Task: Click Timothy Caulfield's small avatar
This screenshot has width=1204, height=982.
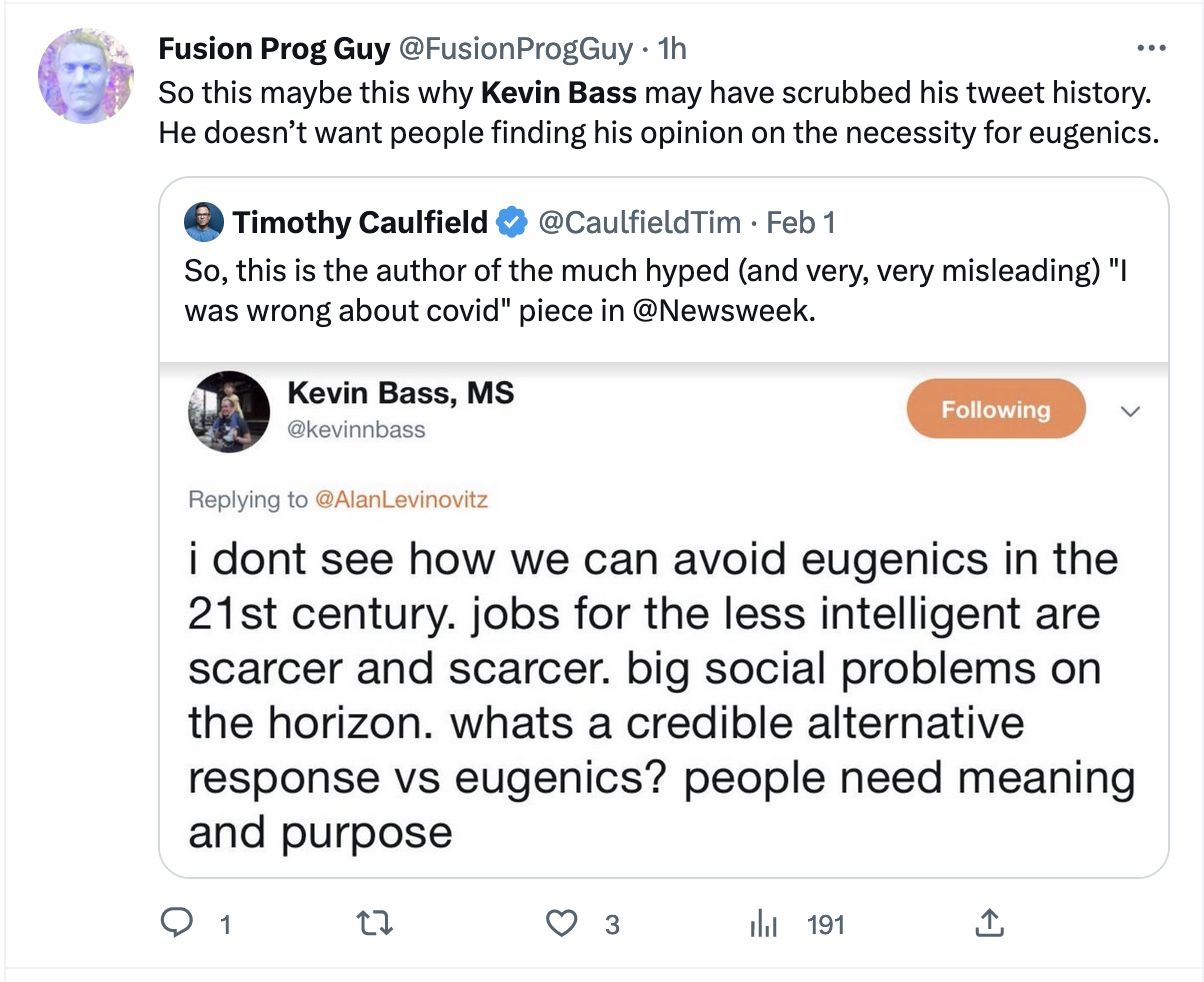Action: pos(204,222)
